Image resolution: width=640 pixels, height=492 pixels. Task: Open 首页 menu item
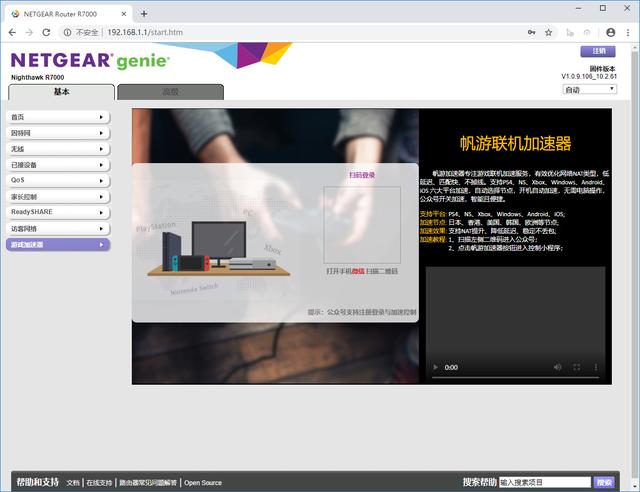(58, 117)
